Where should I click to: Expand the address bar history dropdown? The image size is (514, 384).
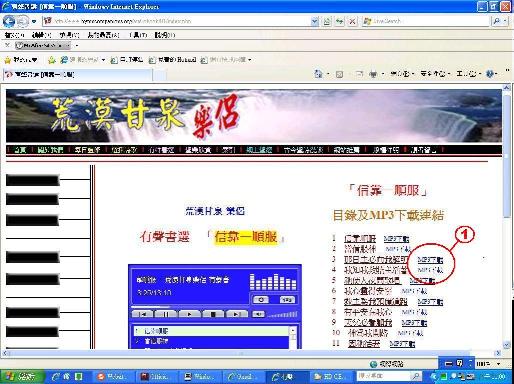point(314,21)
